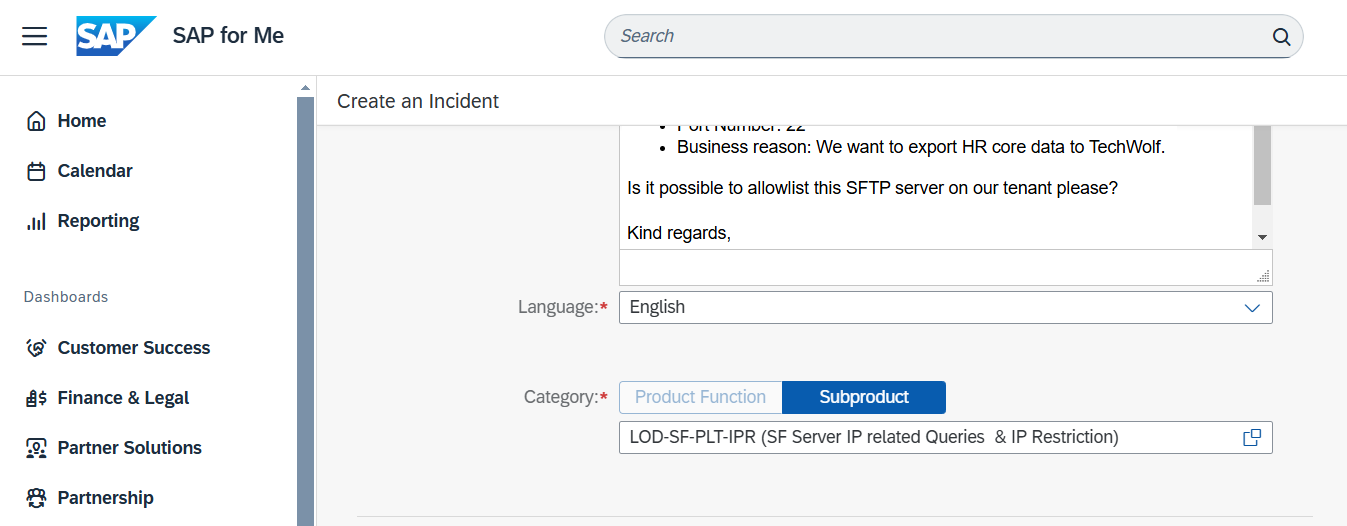The width and height of the screenshot is (1347, 526).
Task: Click the description scroll-down arrow
Action: point(1262,237)
